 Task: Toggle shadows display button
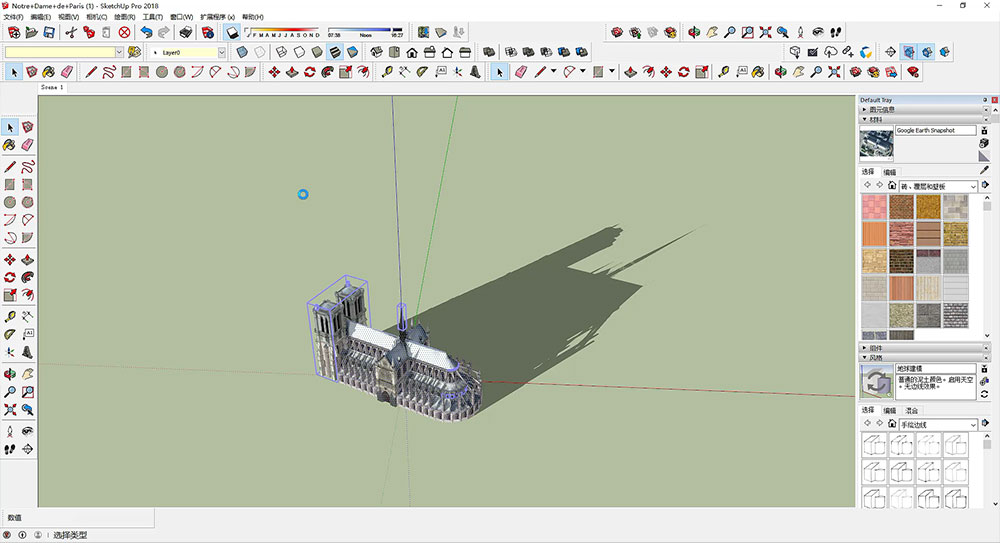pos(232,32)
